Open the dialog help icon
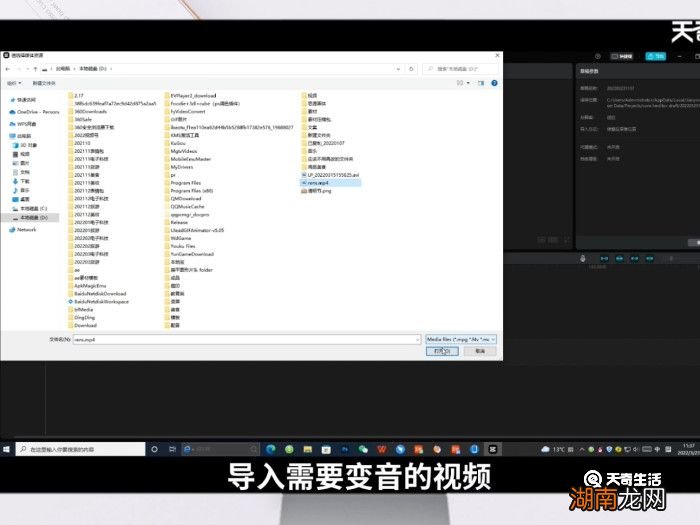 click(494, 83)
